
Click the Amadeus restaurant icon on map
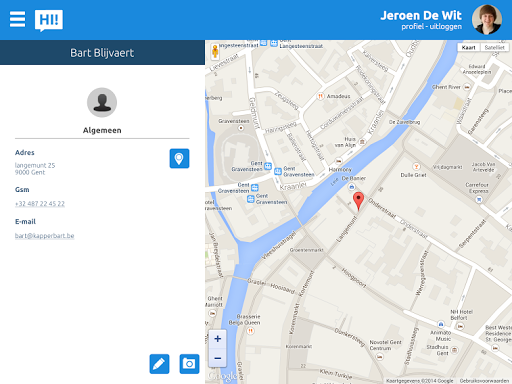click(320, 96)
